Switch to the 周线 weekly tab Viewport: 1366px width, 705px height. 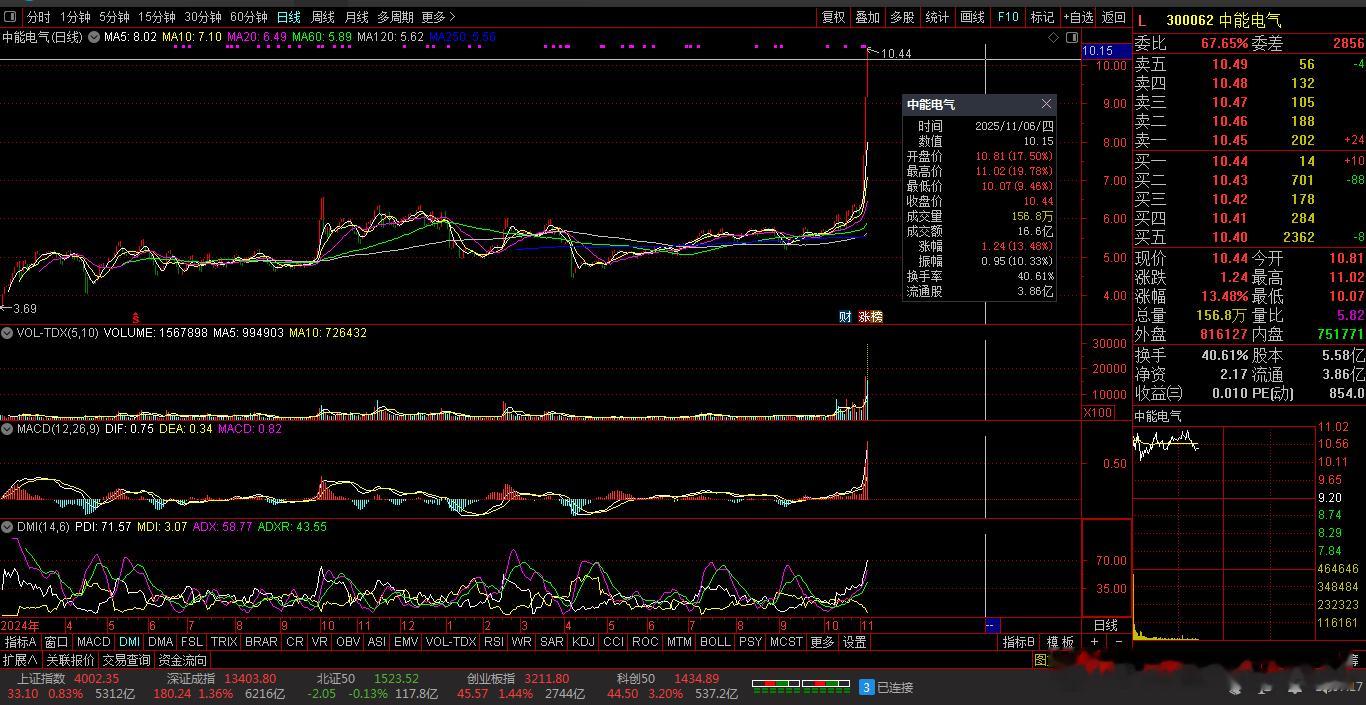(322, 17)
